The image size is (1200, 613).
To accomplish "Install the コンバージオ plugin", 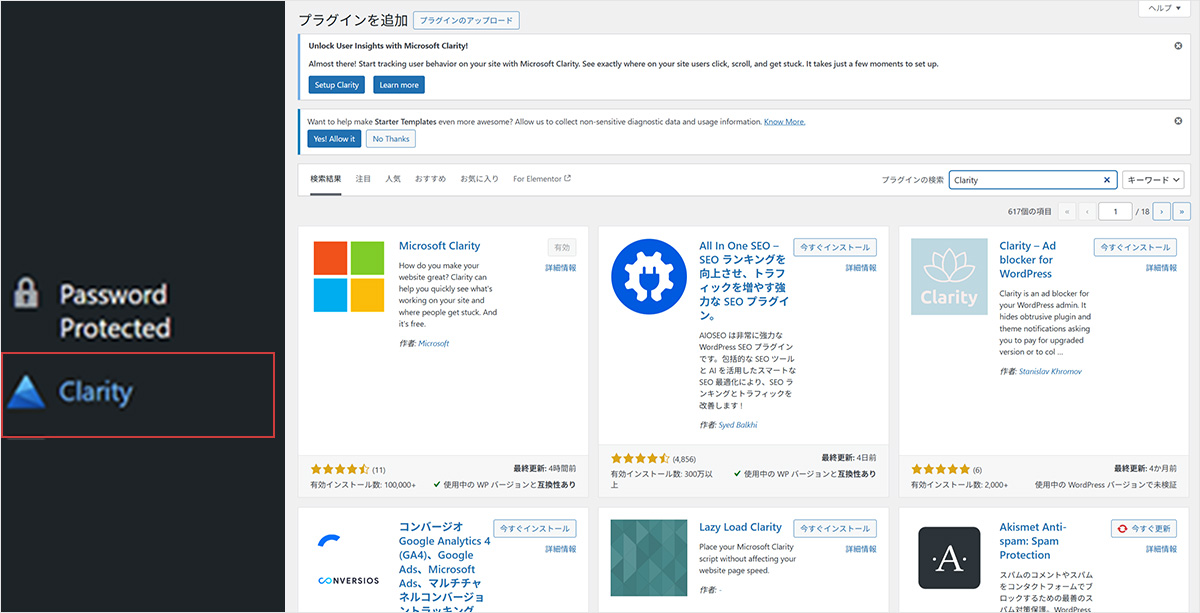I will point(535,528).
